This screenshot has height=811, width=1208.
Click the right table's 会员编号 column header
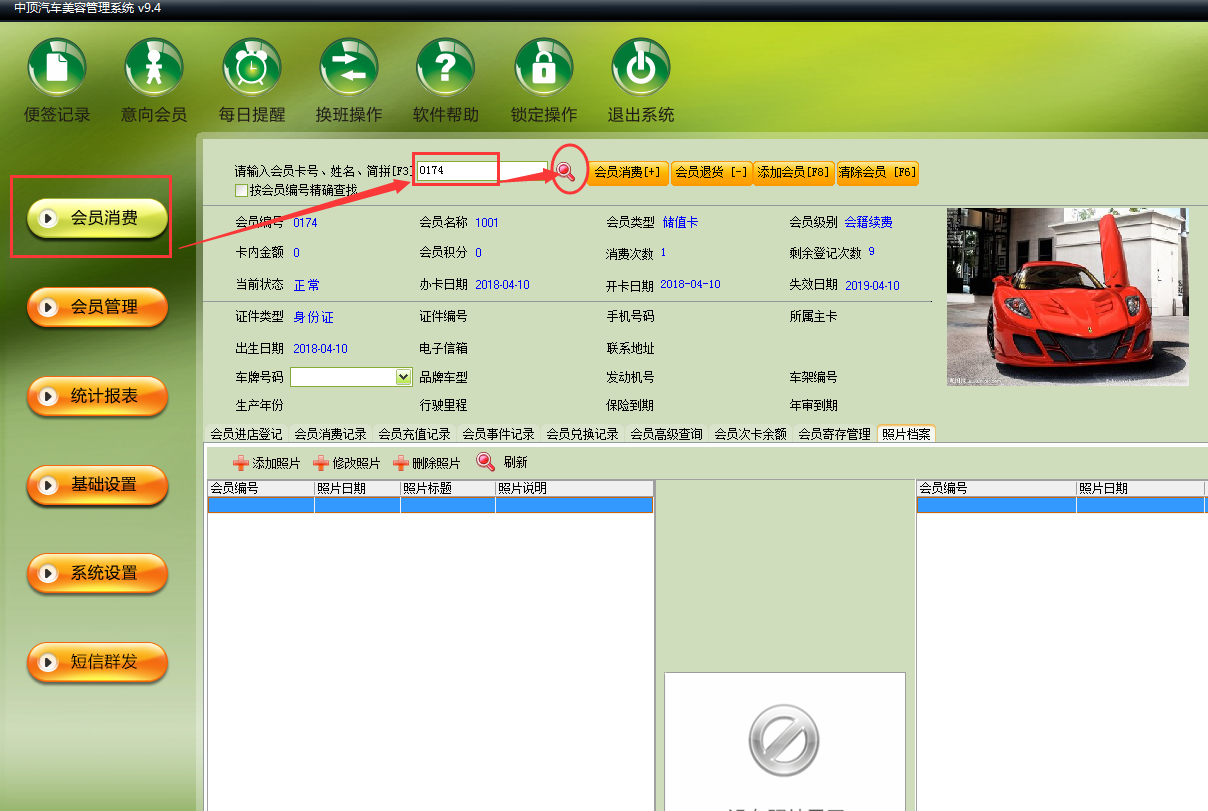click(996, 488)
